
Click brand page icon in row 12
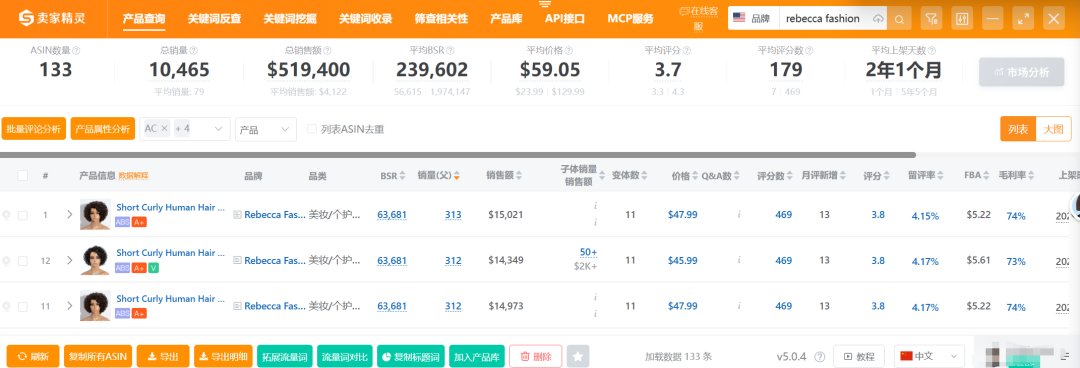tap(238, 260)
